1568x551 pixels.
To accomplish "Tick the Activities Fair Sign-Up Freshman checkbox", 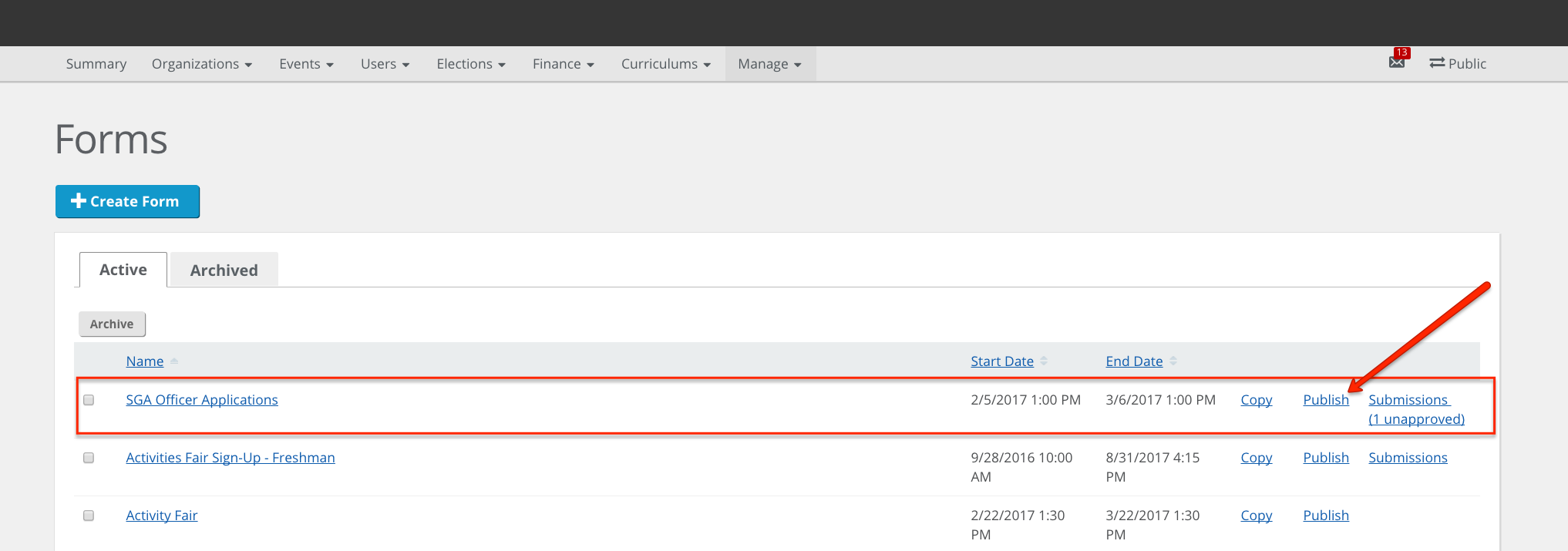I will [89, 458].
